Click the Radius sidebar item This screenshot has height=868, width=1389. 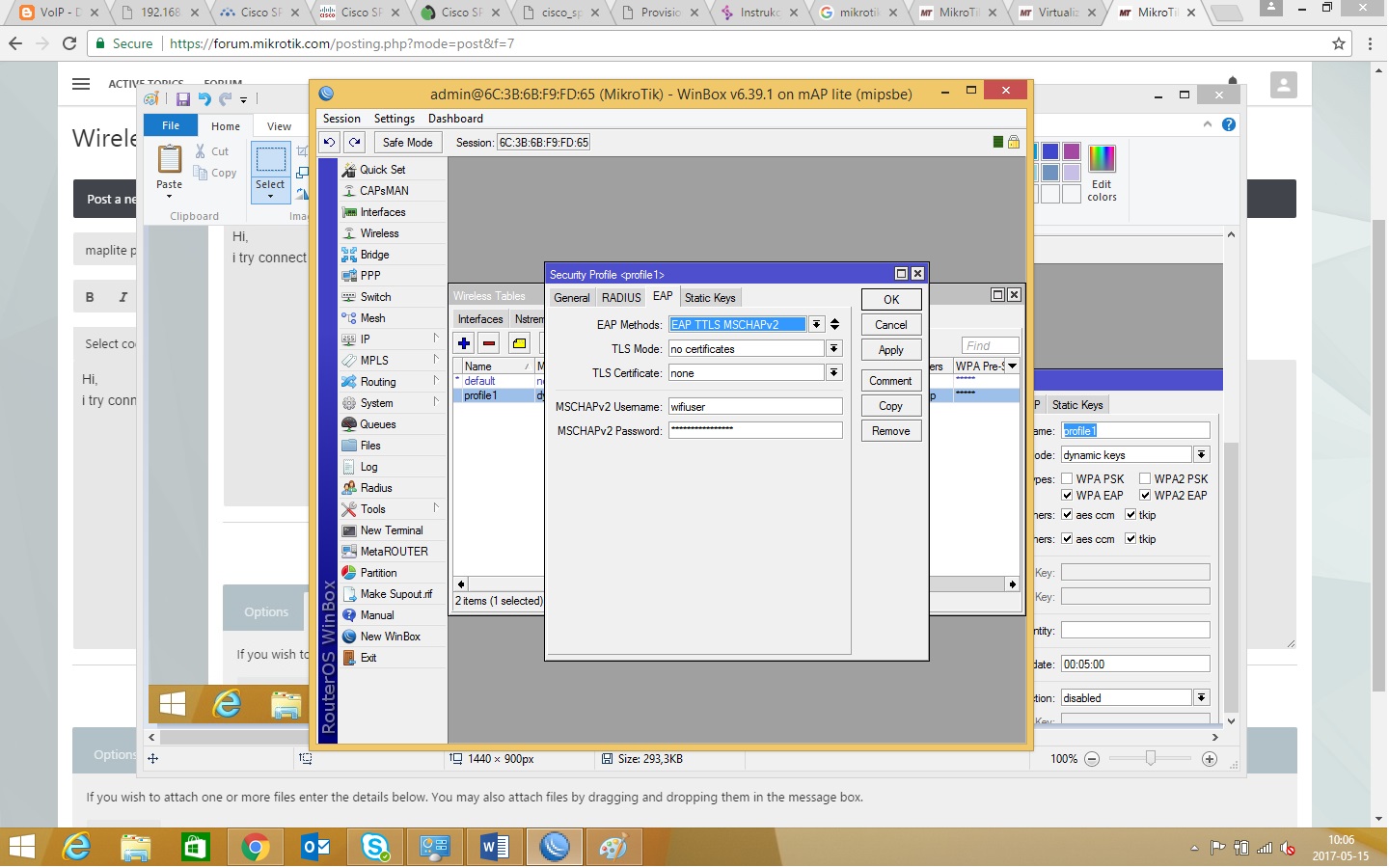(x=375, y=488)
